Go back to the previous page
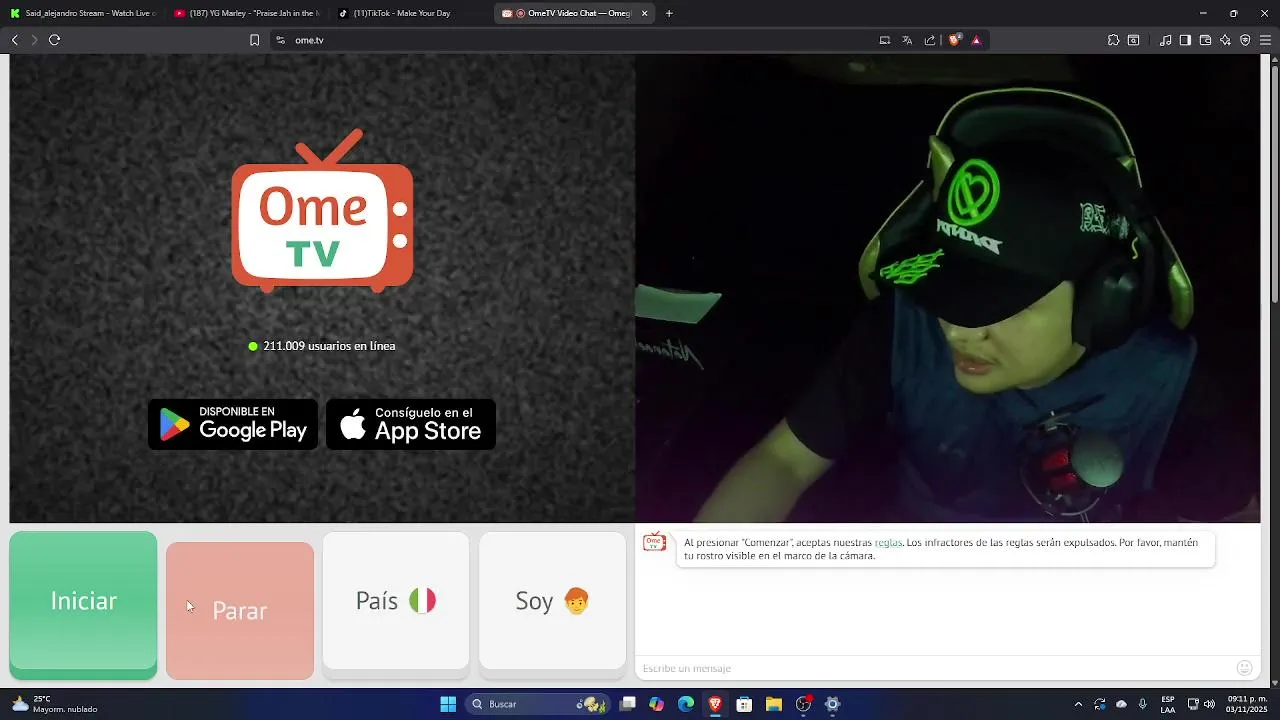The height and width of the screenshot is (720, 1280). (x=15, y=40)
